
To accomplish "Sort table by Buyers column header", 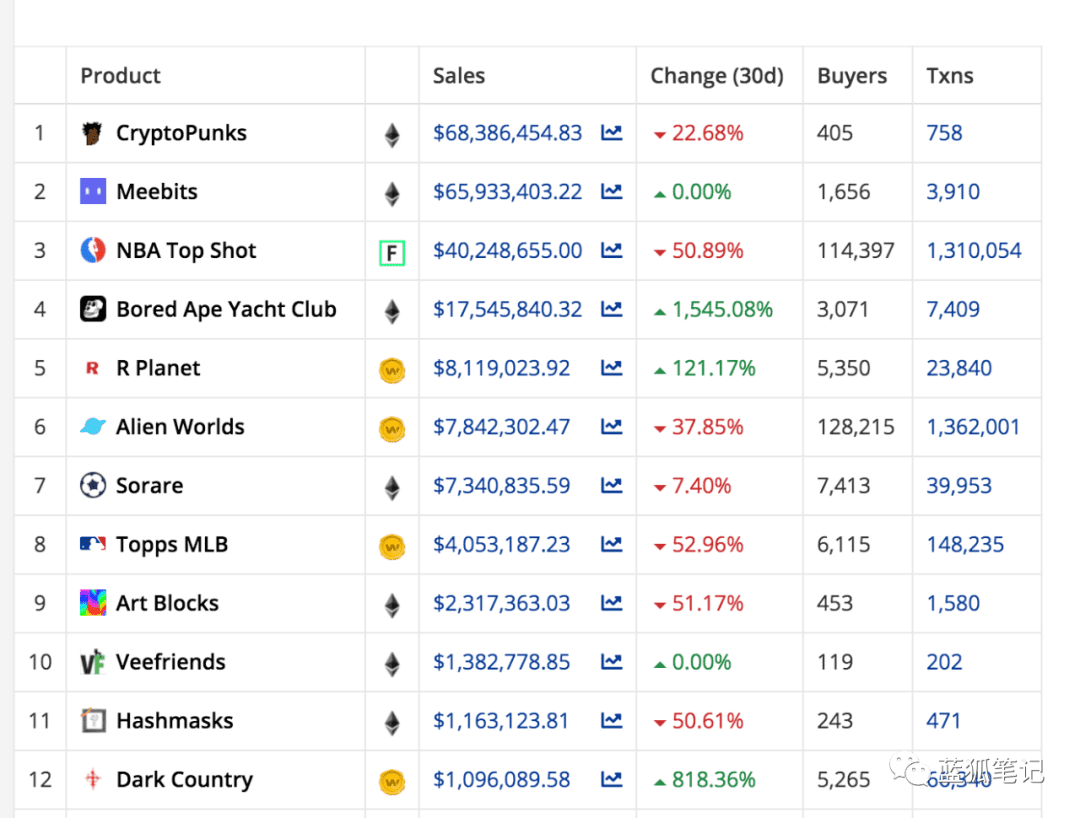I will (x=852, y=76).
